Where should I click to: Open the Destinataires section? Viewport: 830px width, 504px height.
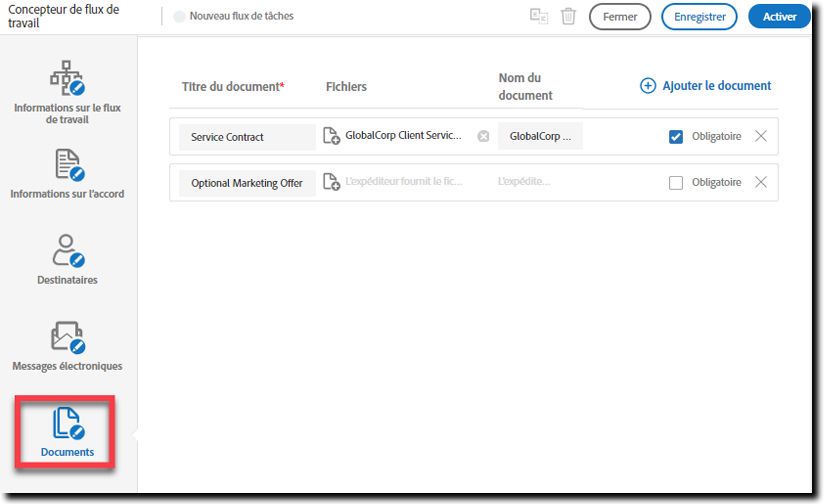point(67,260)
